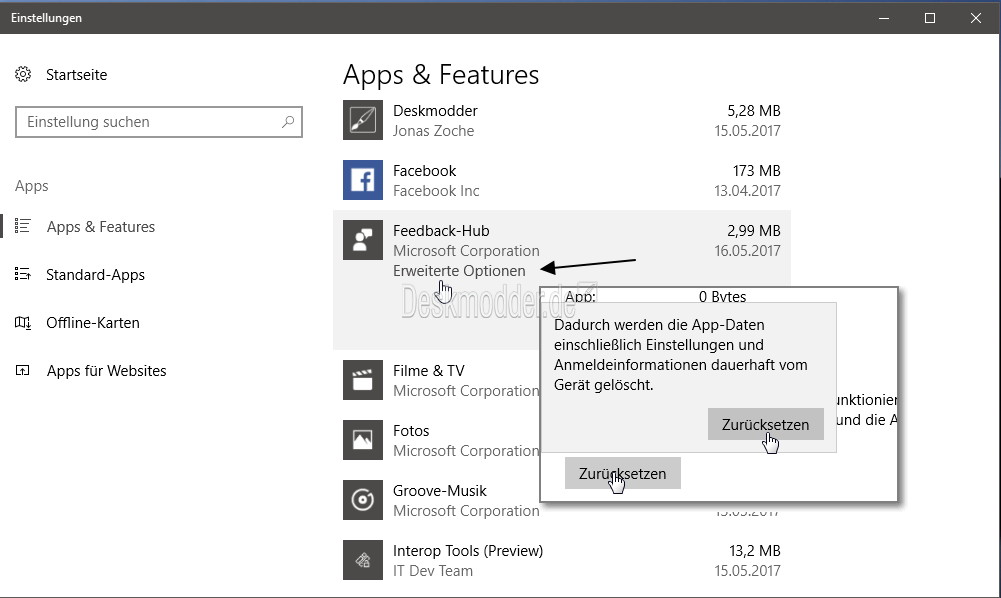This screenshot has width=1001, height=598.
Task: Click the magnifier search icon
Action: (288, 121)
